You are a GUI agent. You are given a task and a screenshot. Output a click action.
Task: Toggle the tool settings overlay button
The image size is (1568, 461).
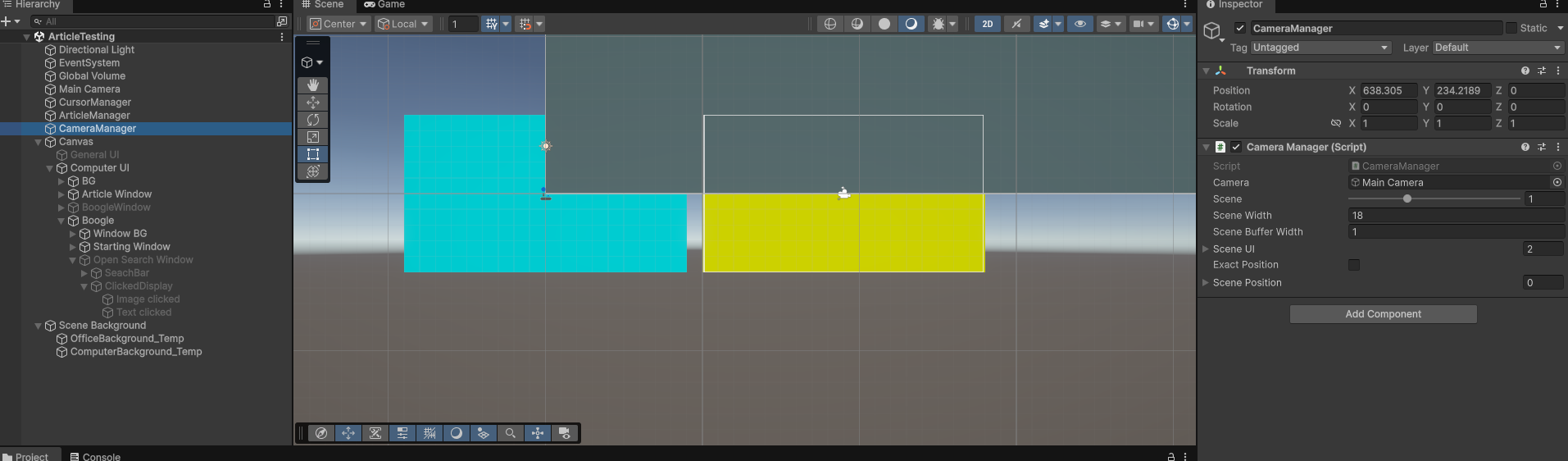tap(375, 433)
